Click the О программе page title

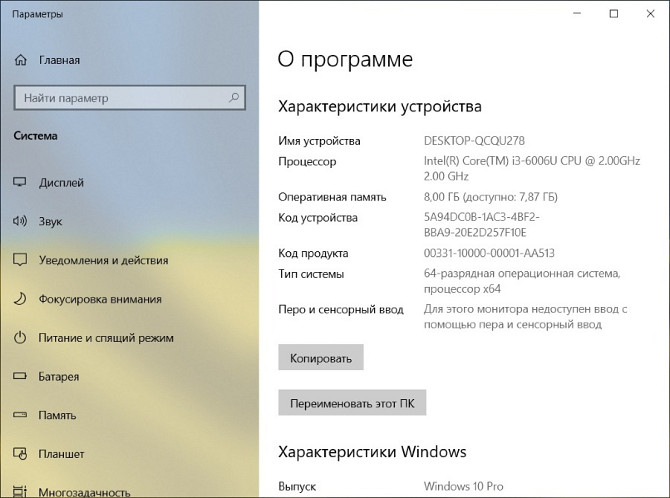[345, 59]
